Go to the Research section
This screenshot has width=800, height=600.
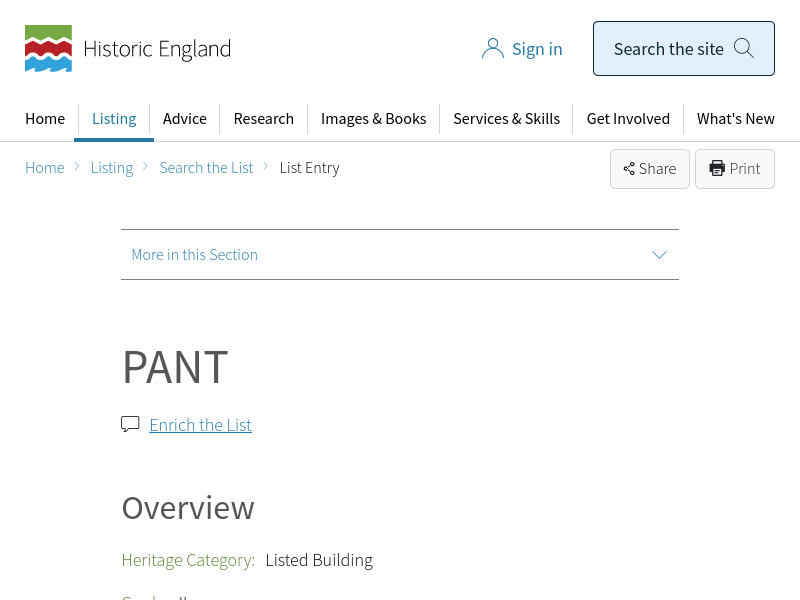(x=263, y=119)
